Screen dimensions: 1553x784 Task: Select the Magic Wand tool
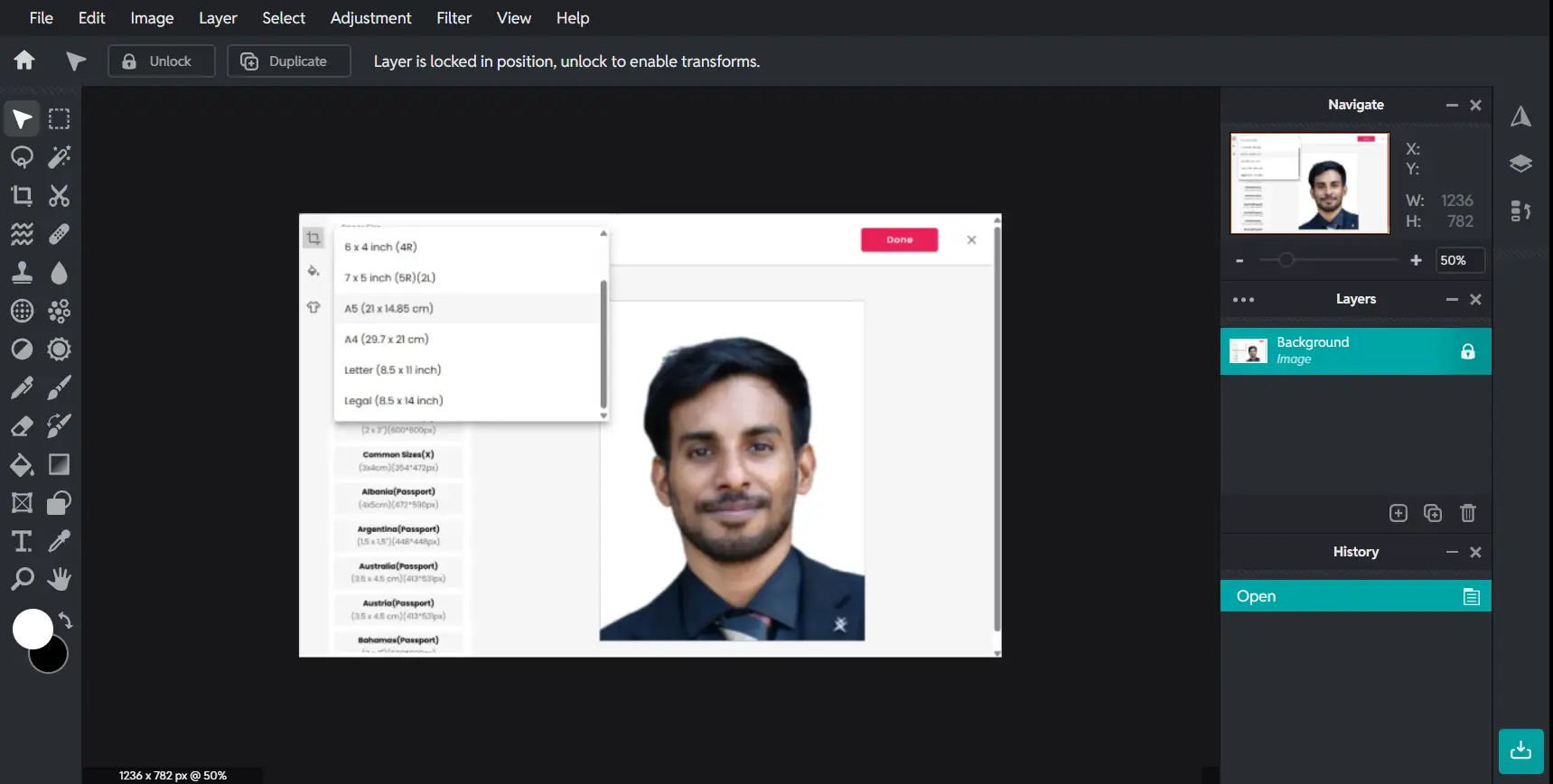tap(60, 157)
